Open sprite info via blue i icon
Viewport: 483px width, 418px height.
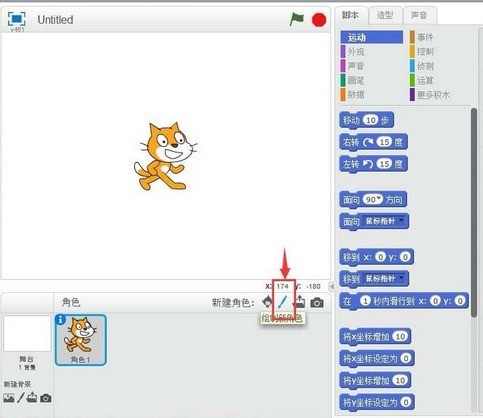60,320
